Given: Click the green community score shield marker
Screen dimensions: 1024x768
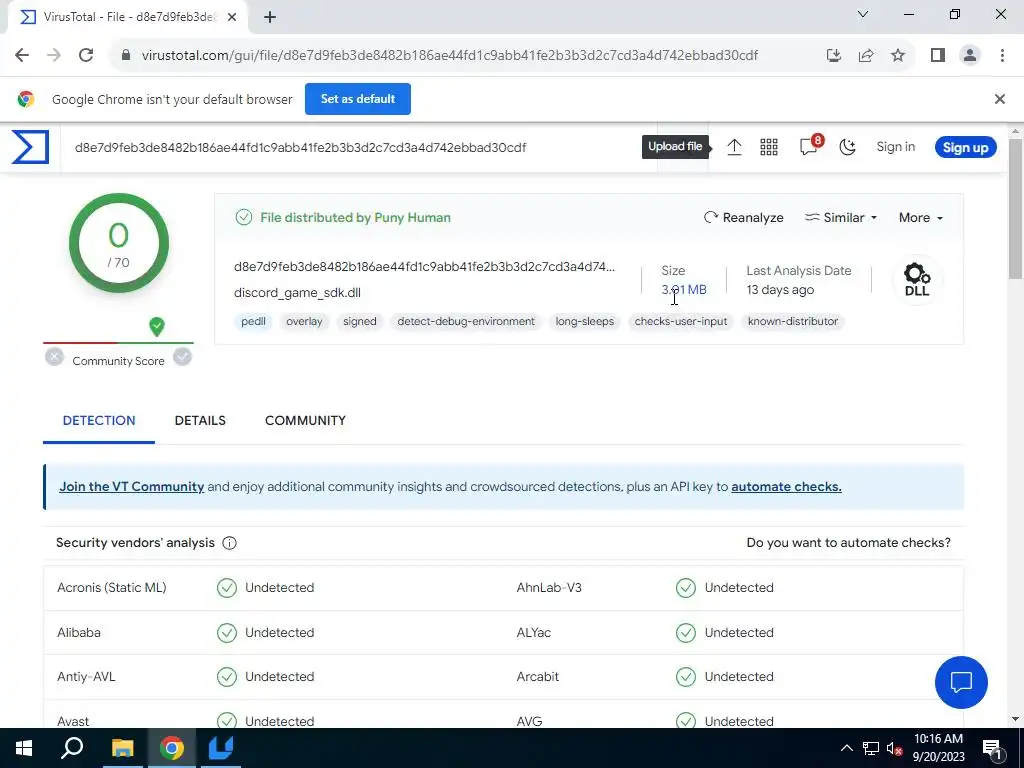Looking at the screenshot, I should [x=157, y=326].
